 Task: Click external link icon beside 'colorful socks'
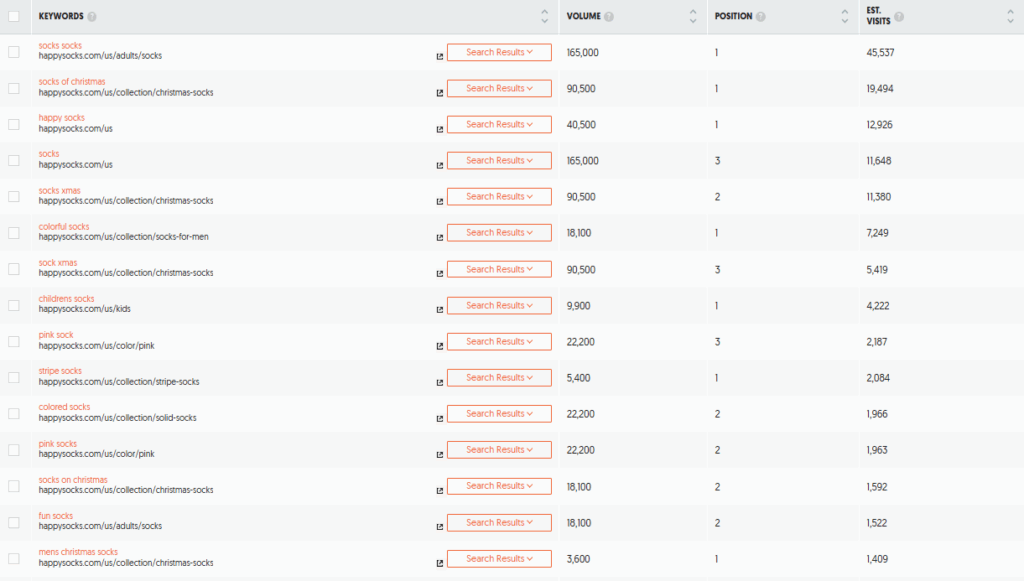pyautogui.click(x=440, y=238)
